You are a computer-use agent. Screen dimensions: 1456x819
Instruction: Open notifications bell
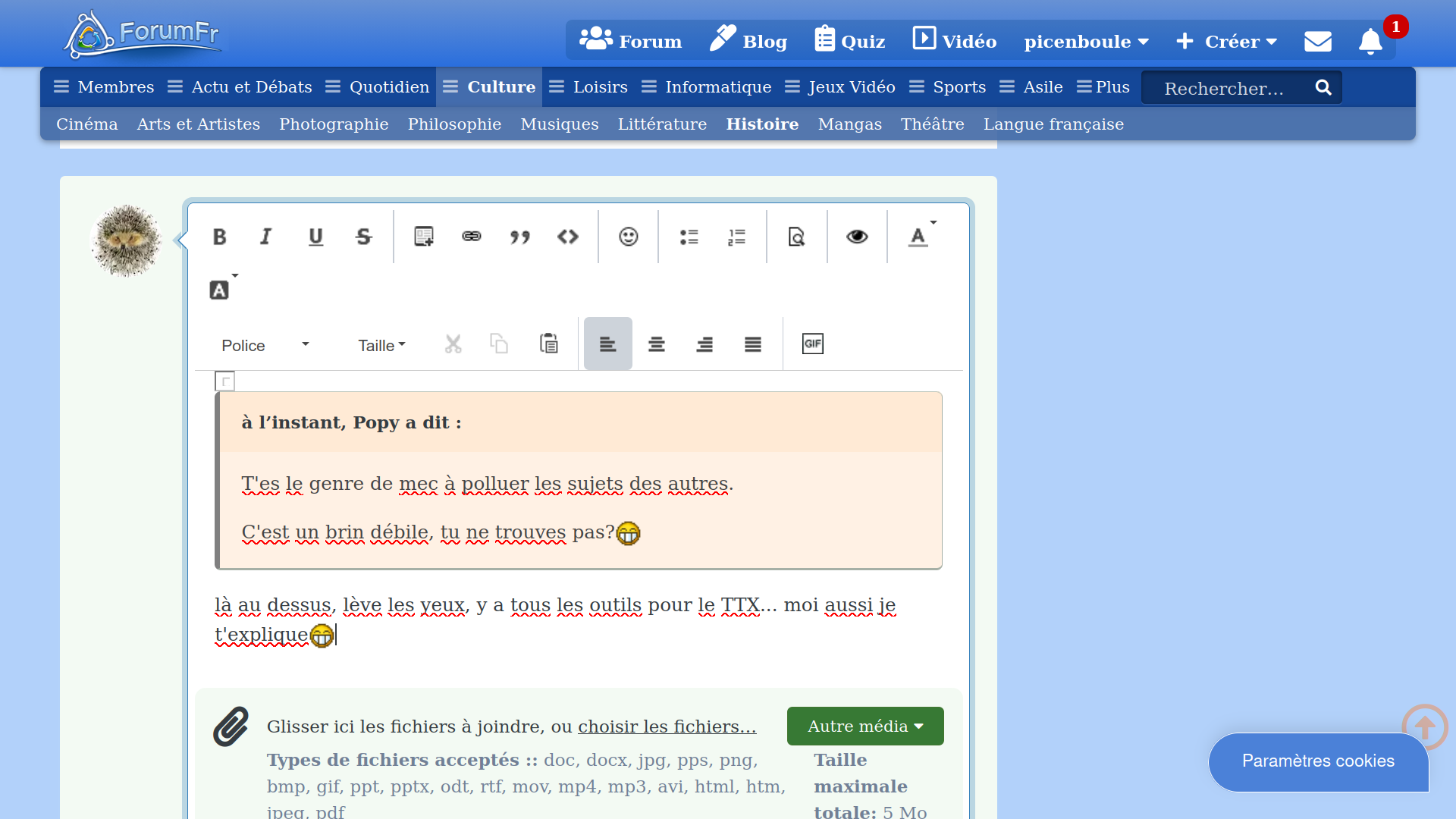(x=1370, y=41)
